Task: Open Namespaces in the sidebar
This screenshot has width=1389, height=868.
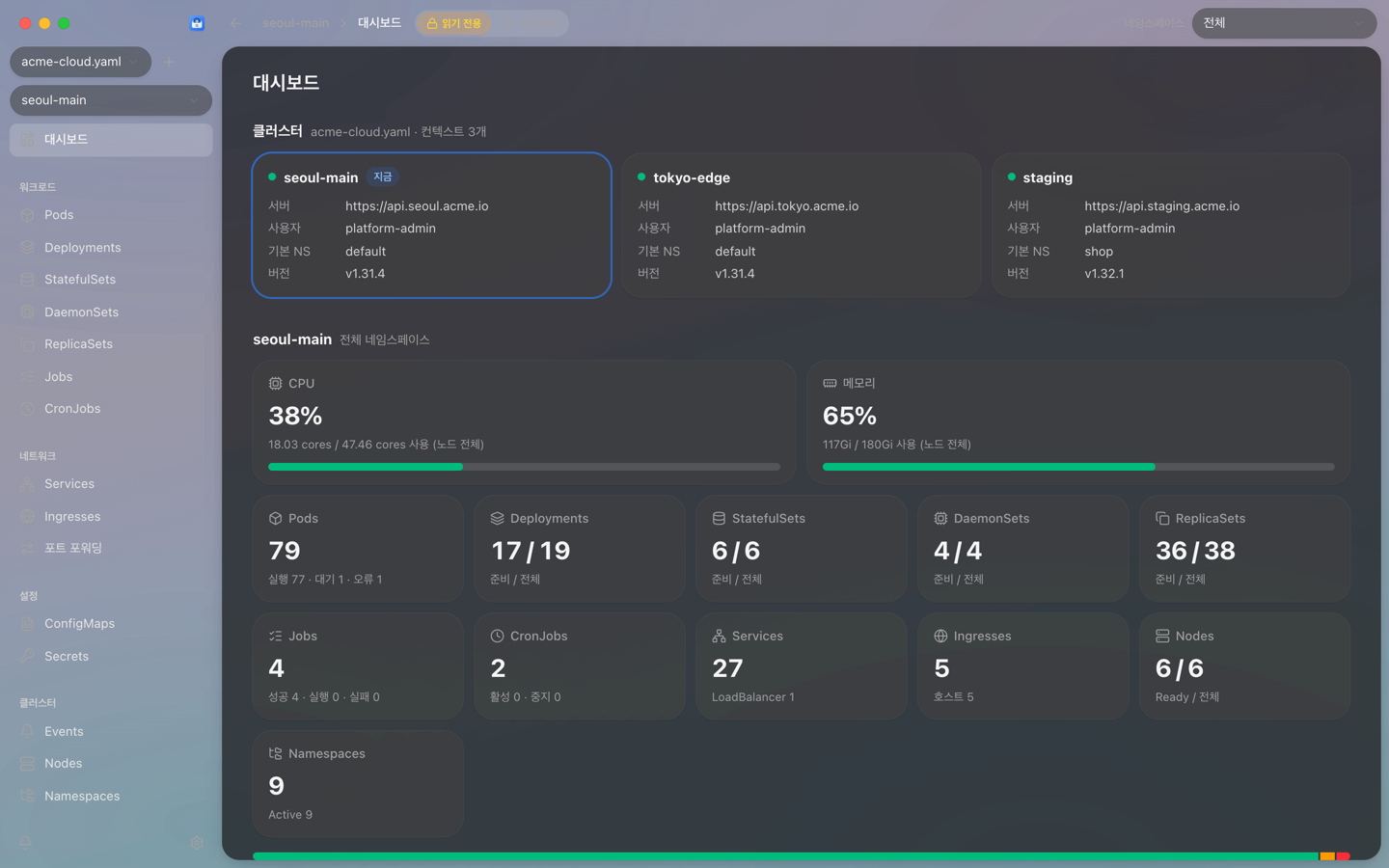Action: (111, 797)
